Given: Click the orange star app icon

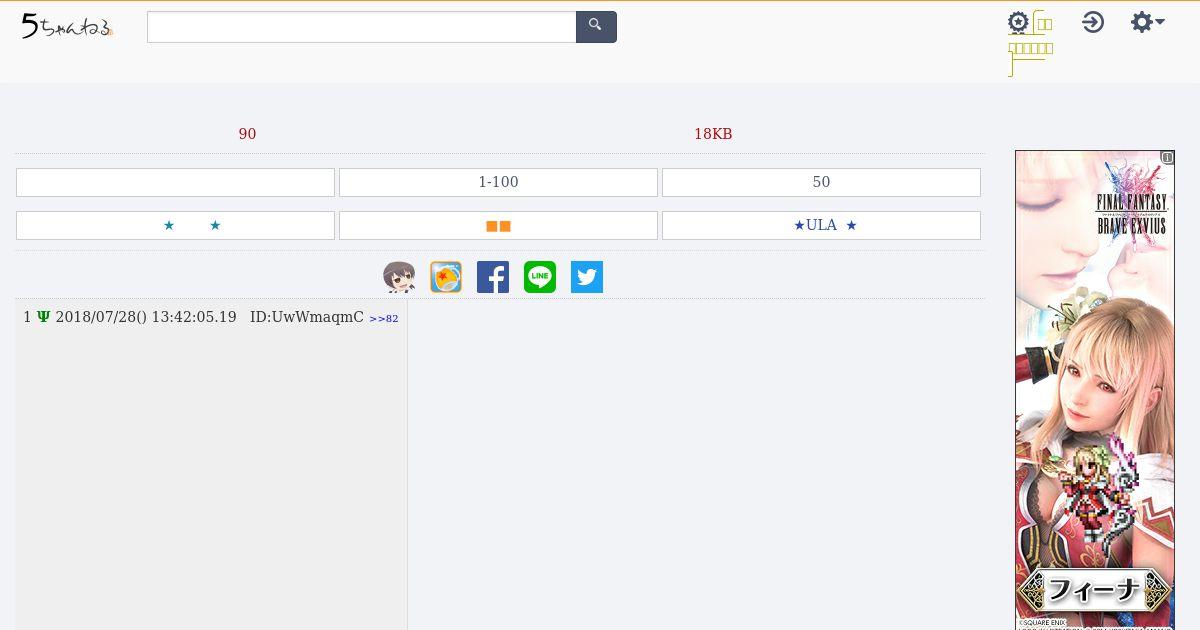Looking at the screenshot, I should (446, 277).
